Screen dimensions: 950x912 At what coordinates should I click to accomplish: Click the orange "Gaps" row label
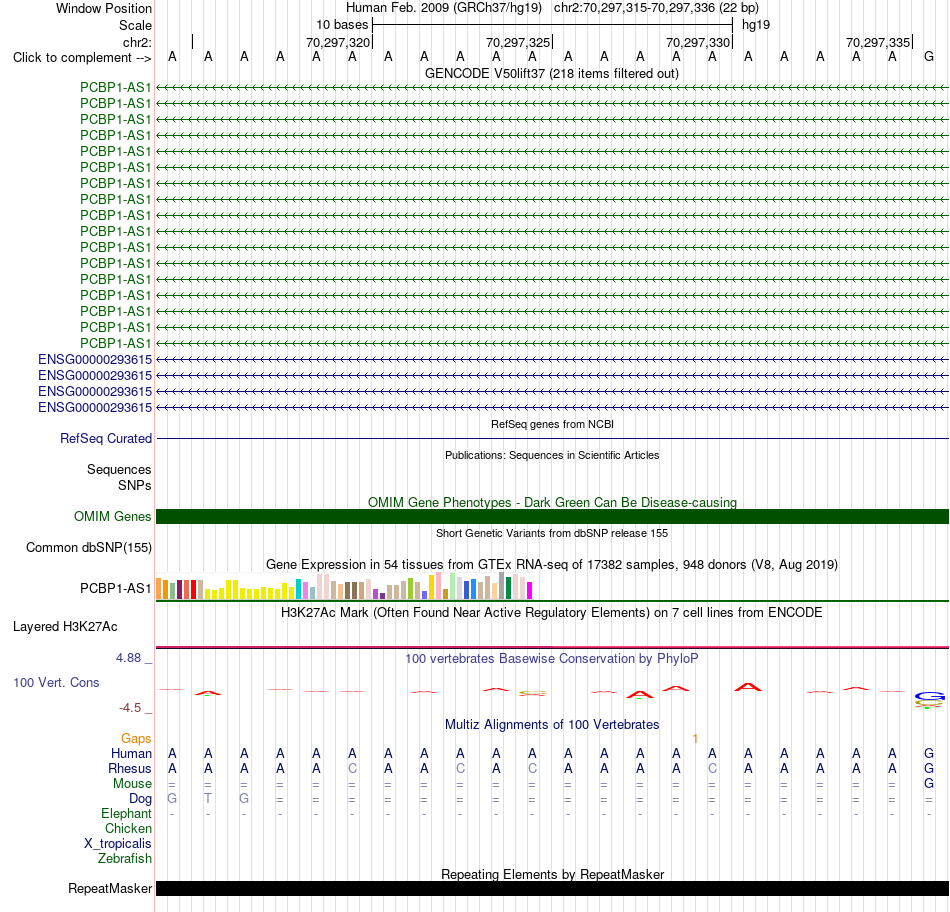[136, 738]
